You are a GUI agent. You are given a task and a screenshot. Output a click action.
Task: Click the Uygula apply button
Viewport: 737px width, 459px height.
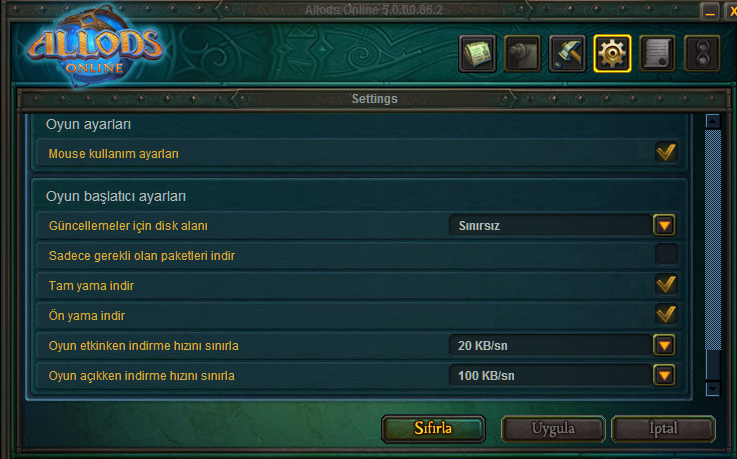coord(553,428)
